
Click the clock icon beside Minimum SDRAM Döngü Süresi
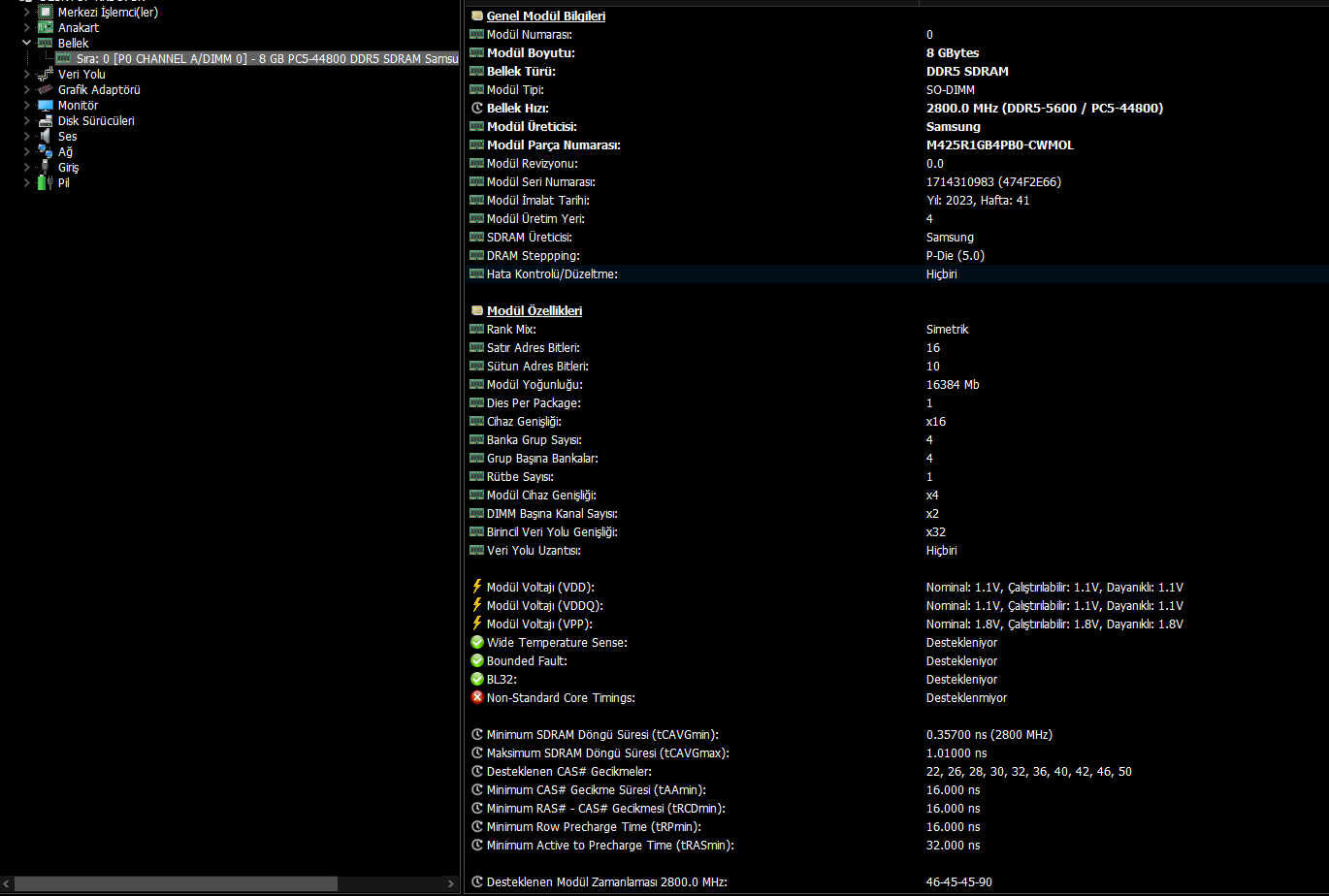(476, 735)
